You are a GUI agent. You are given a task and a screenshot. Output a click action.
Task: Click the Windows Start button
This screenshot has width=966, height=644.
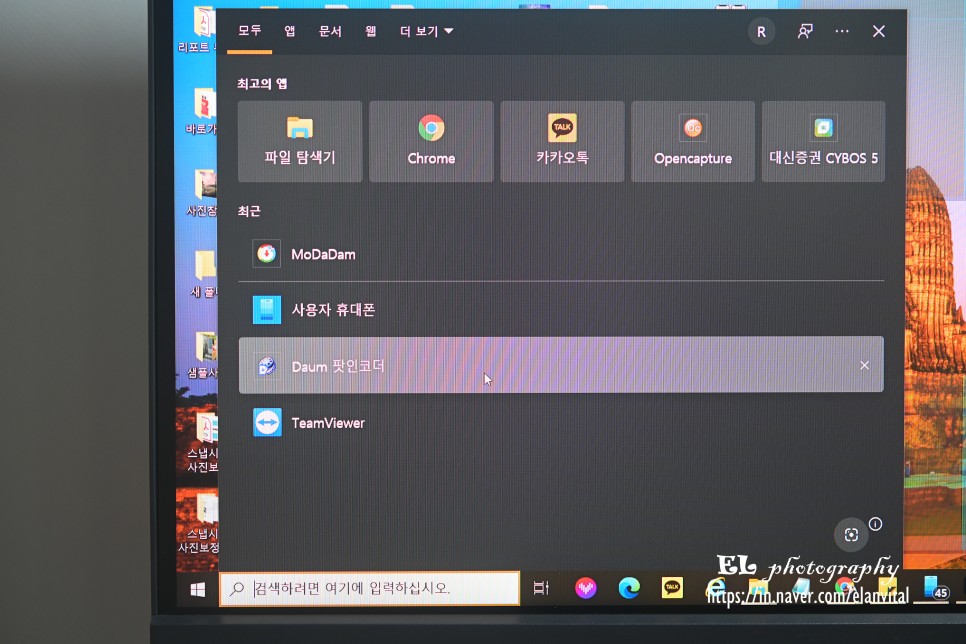pyautogui.click(x=195, y=587)
